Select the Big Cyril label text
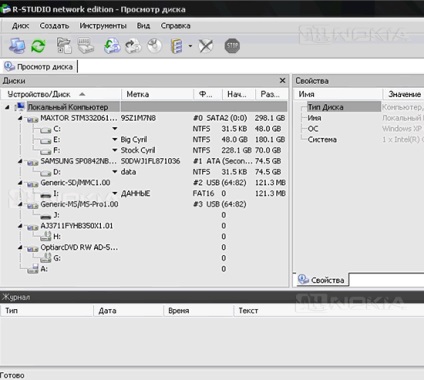 (134, 139)
